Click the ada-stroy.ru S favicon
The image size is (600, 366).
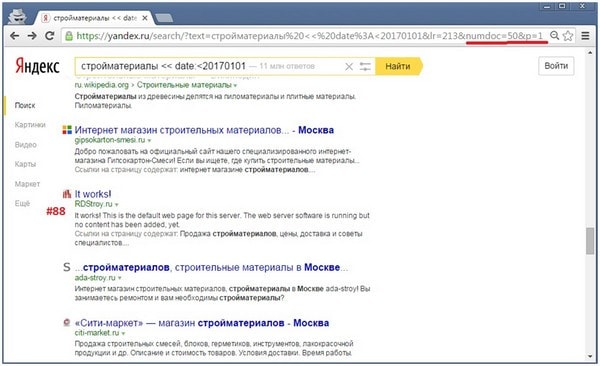coord(67,267)
